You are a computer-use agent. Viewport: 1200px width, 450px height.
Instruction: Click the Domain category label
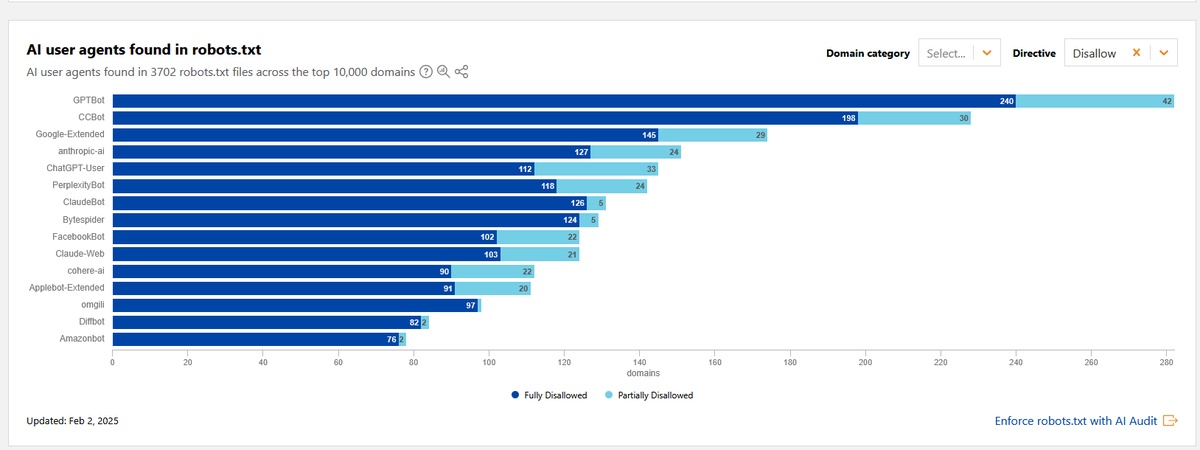click(x=868, y=53)
